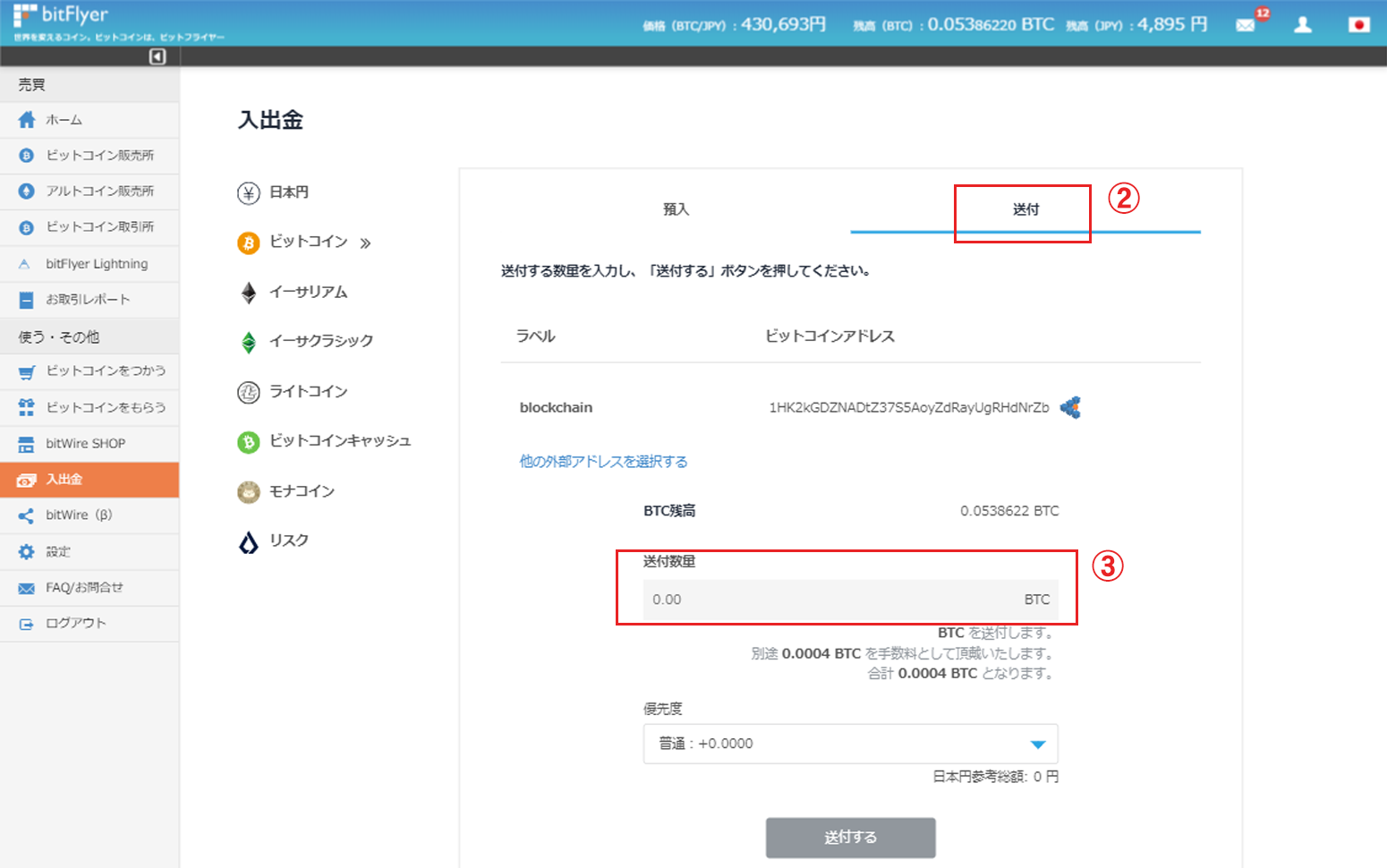Click 他の外部アドレスを選択する link
The image size is (1387, 868).
tap(603, 462)
